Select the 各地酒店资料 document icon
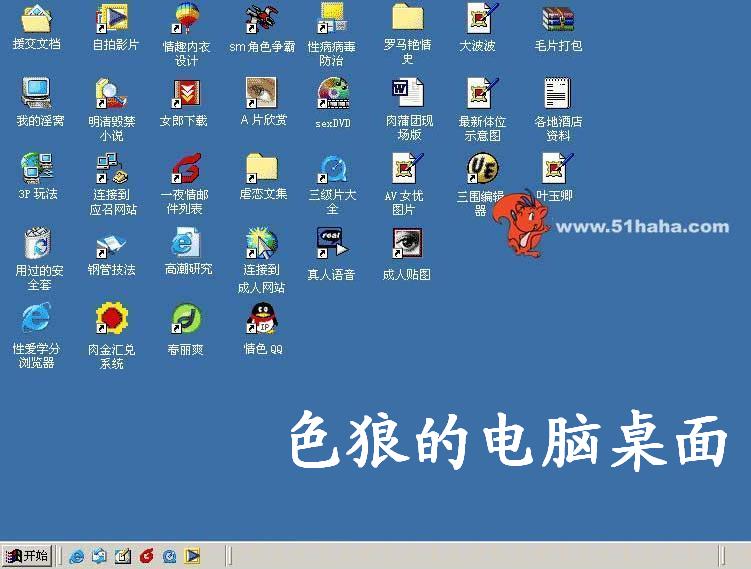 (x=557, y=94)
